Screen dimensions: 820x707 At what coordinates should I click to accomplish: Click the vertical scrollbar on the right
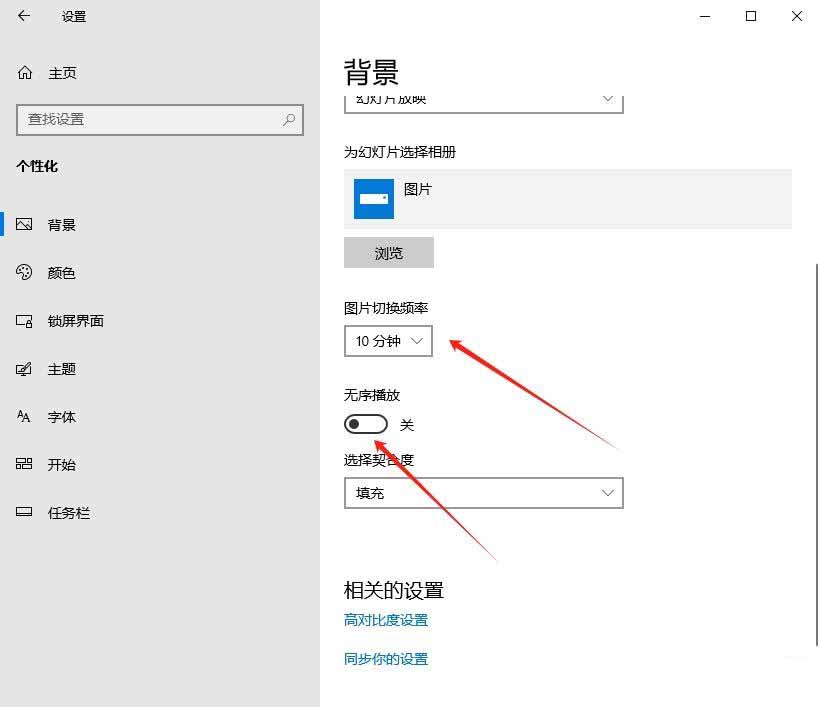click(817, 455)
